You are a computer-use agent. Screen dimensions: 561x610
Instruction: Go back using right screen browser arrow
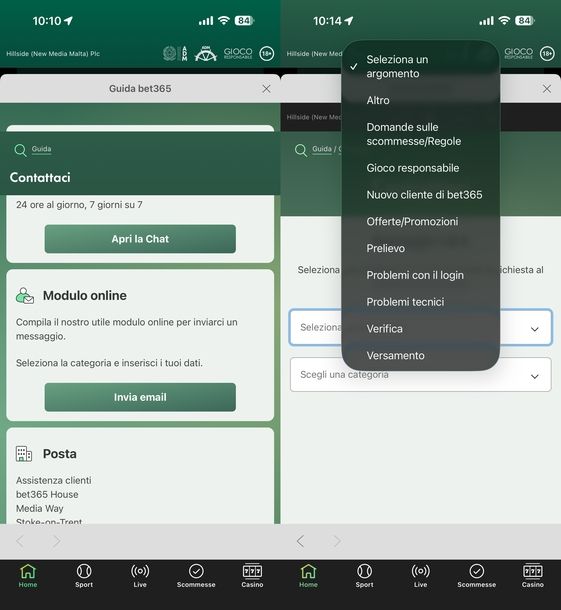300,541
